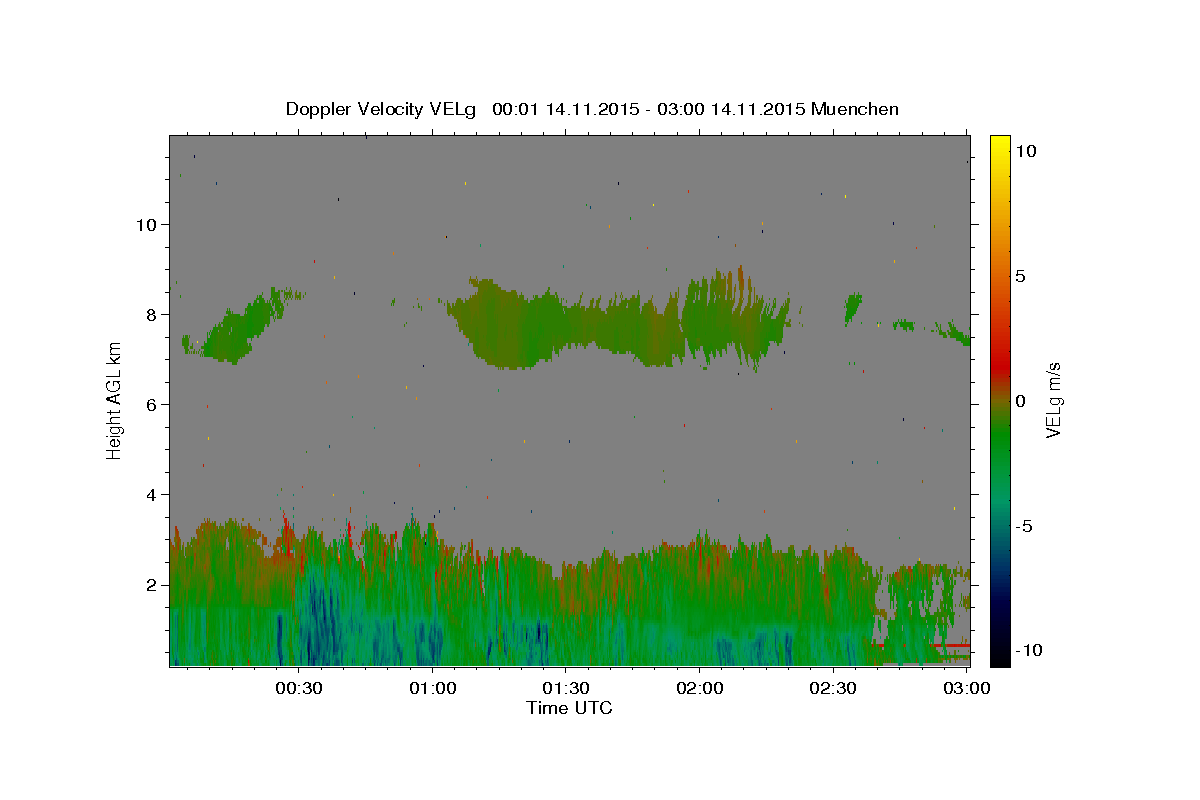Click the colorbar tick value '0'
1200x800 pixels.
(1020, 401)
